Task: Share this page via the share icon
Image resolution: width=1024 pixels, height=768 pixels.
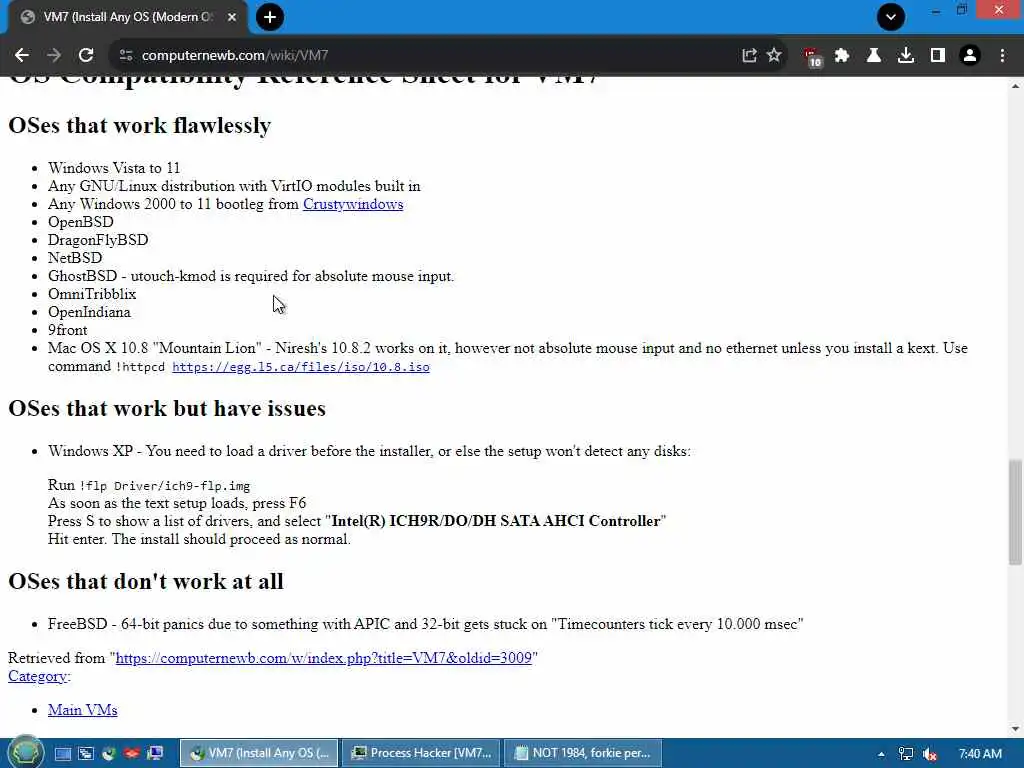Action: click(749, 56)
